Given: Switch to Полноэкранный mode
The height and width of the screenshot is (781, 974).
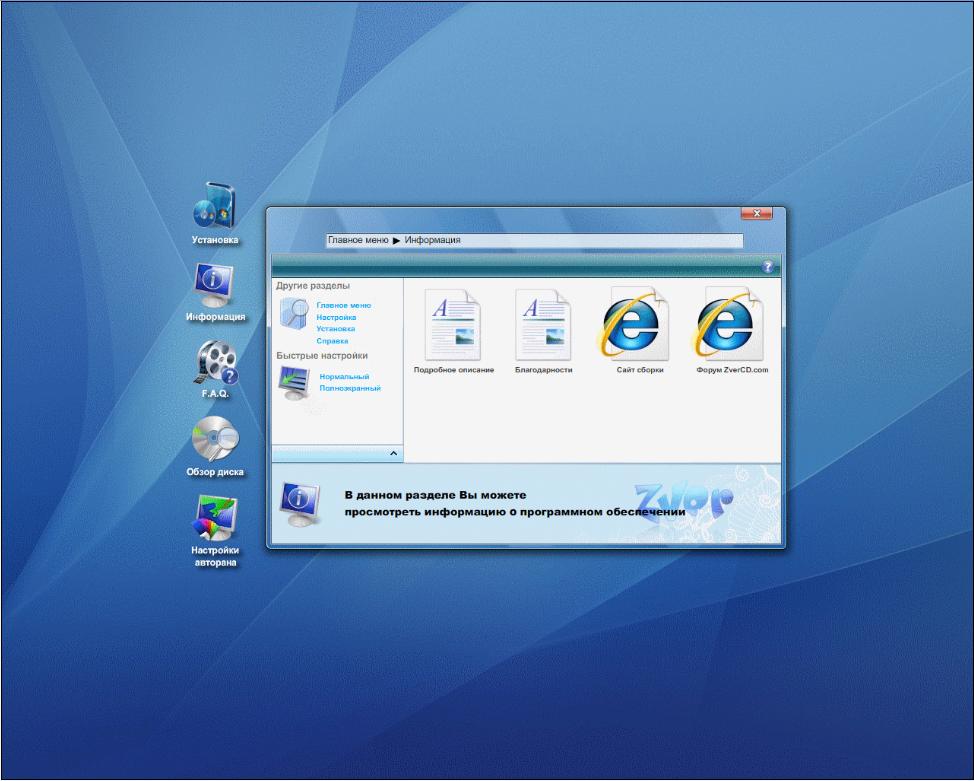Looking at the screenshot, I should pyautogui.click(x=350, y=388).
